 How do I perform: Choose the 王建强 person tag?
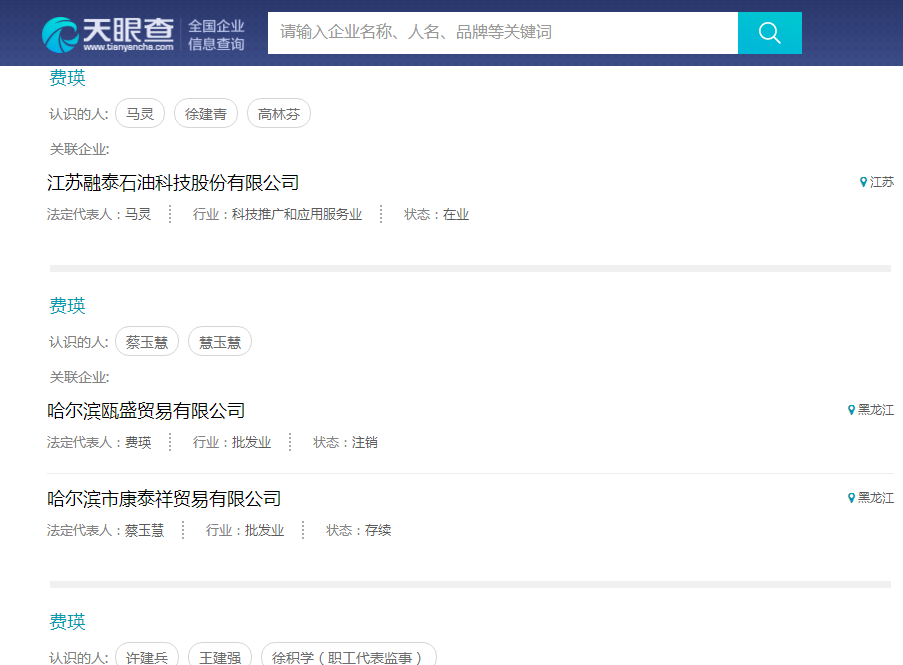(x=220, y=656)
